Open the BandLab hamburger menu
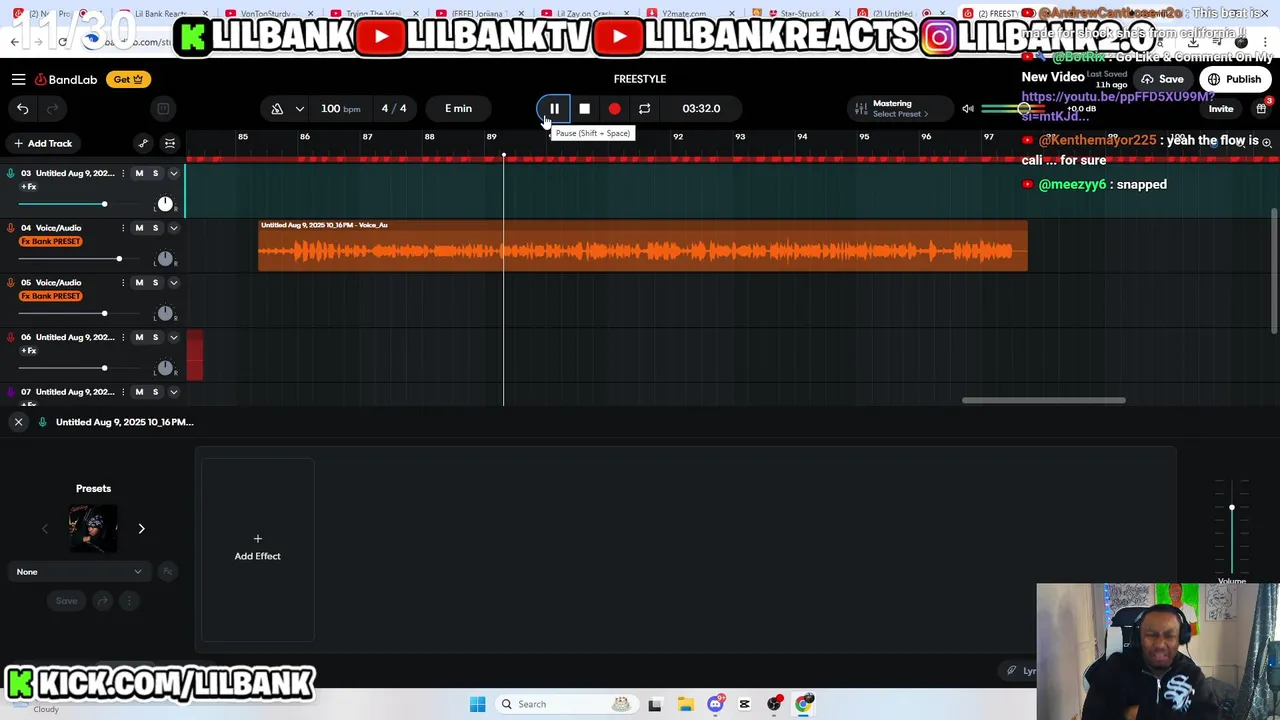The width and height of the screenshot is (1280, 720). [x=18, y=79]
